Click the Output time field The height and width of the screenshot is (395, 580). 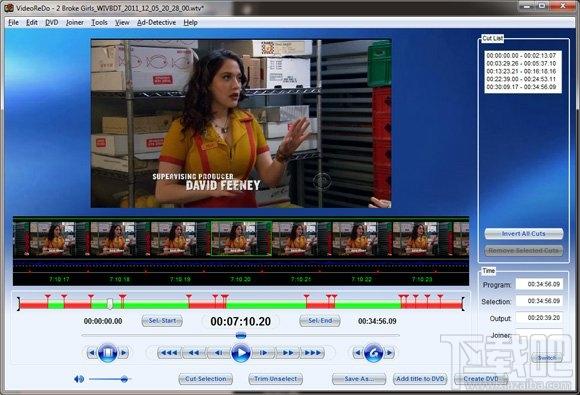point(540,318)
